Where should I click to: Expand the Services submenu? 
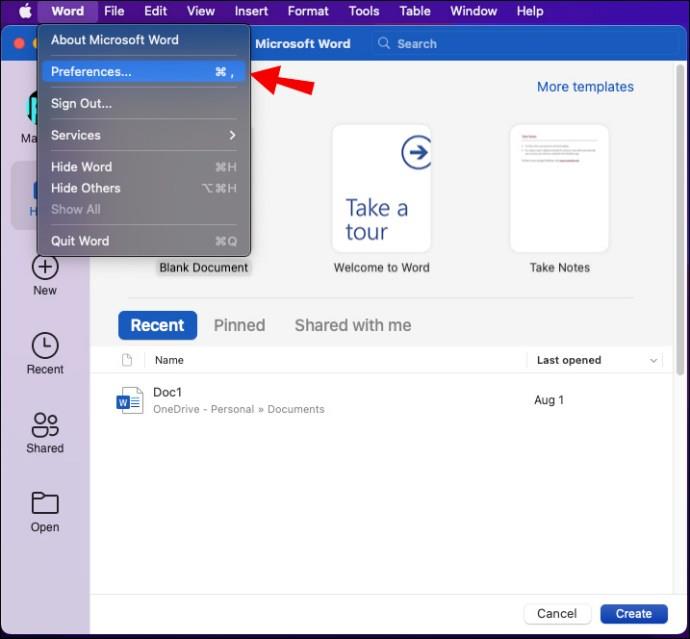[x=143, y=135]
